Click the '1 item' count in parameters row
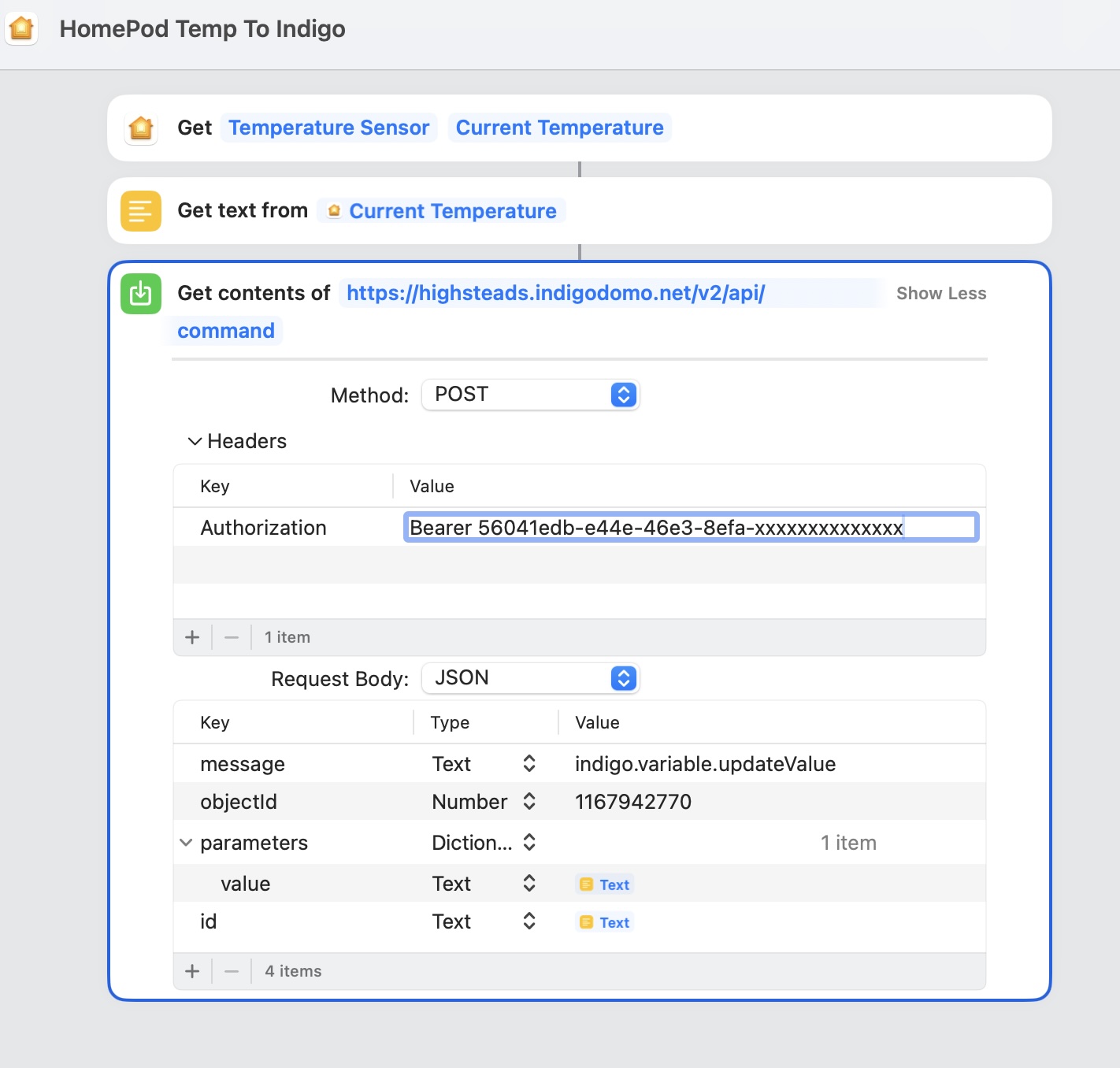Screen dimensions: 1120x1068 (848, 843)
